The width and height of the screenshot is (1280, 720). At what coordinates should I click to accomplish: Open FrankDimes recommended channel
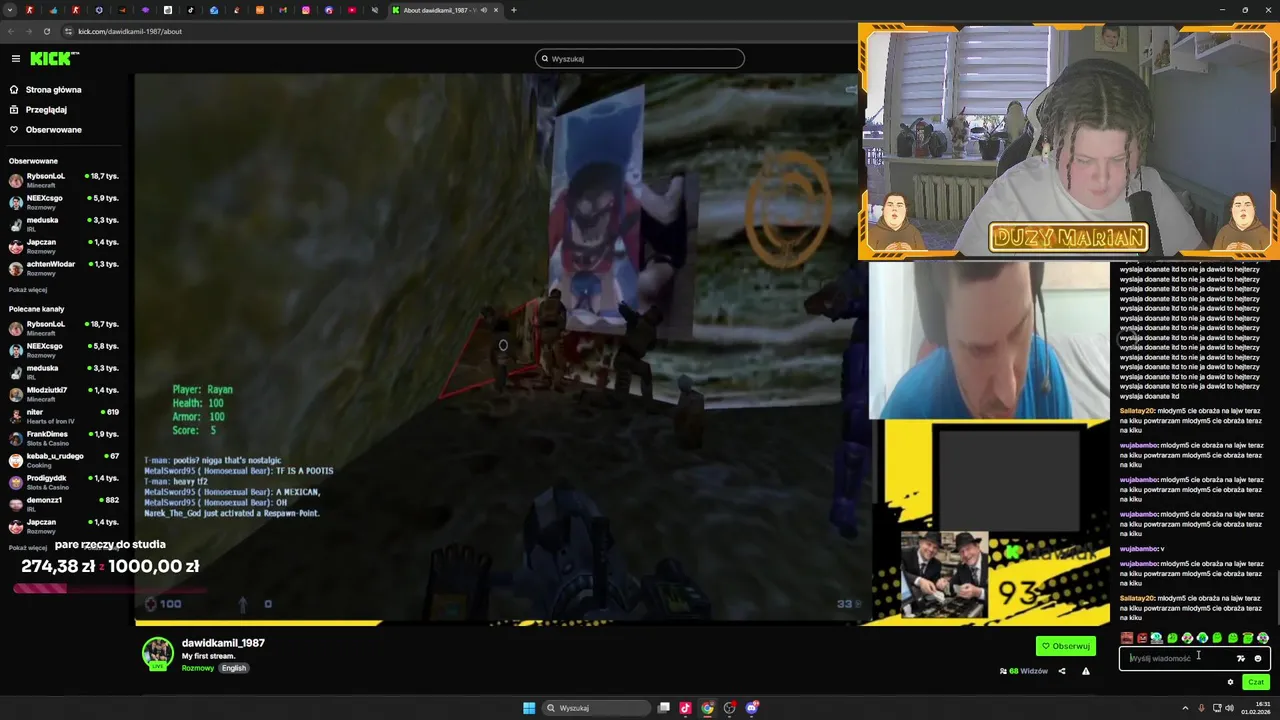64,438
